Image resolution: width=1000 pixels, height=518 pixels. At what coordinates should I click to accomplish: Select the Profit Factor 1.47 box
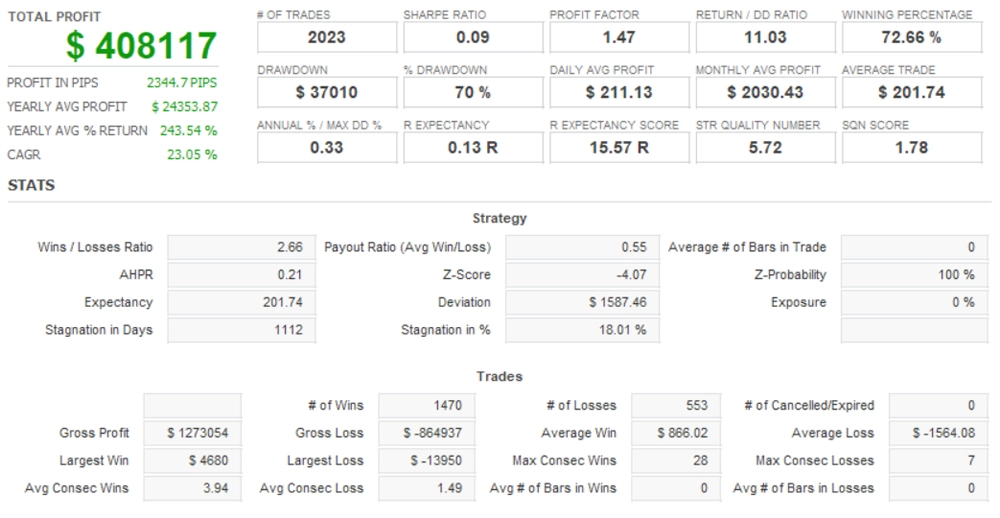(619, 37)
